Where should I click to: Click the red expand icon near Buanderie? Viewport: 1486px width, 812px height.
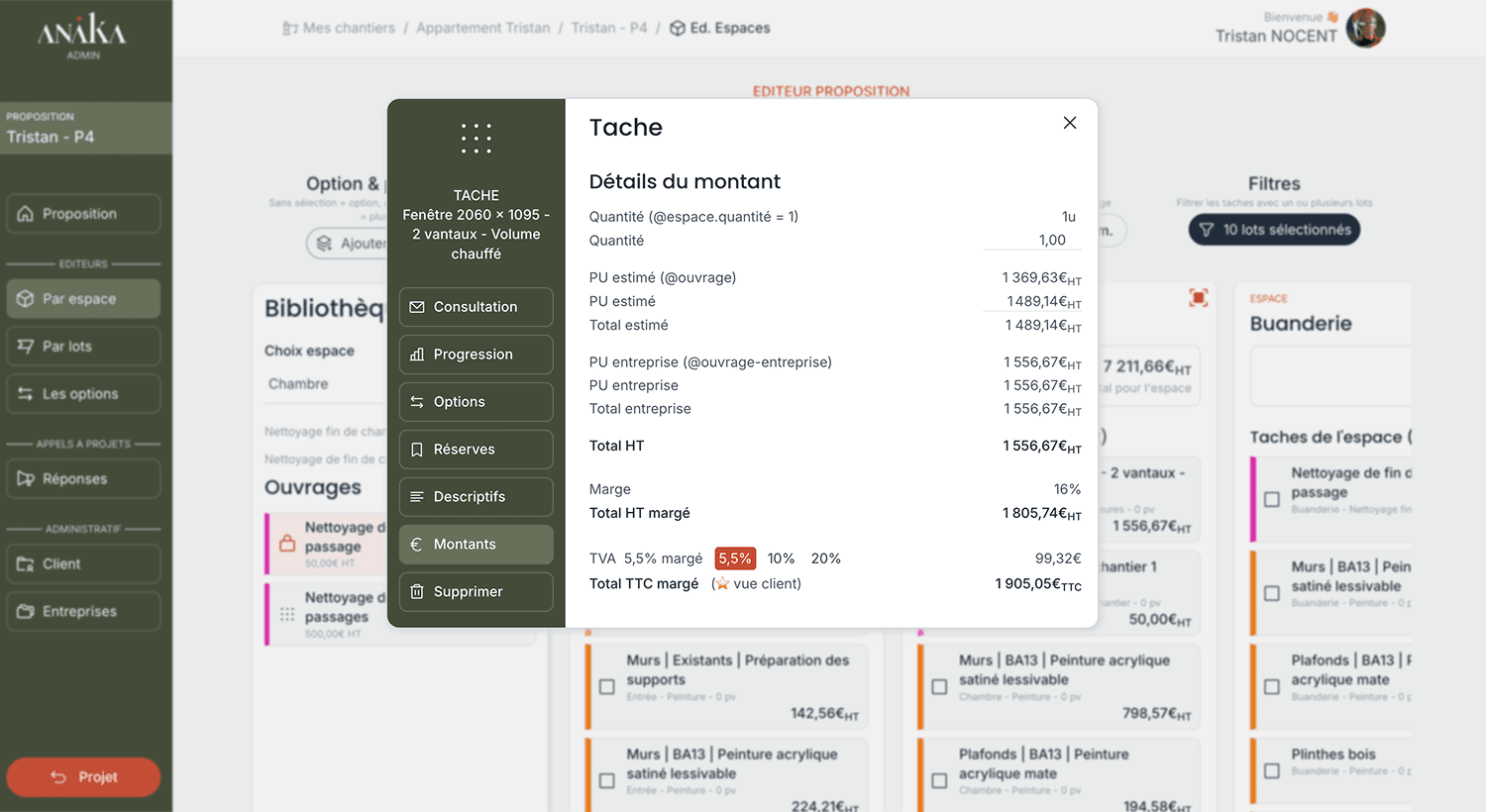click(x=1199, y=297)
